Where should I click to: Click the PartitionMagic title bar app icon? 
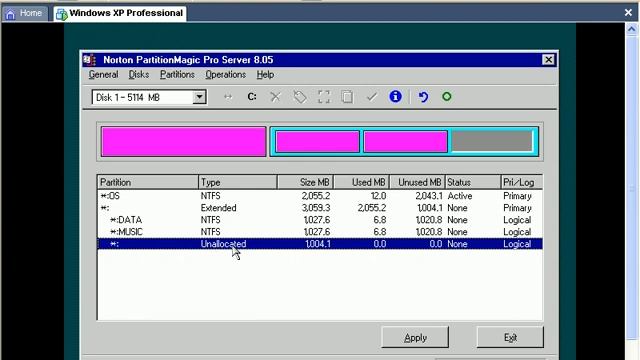[x=89, y=60]
